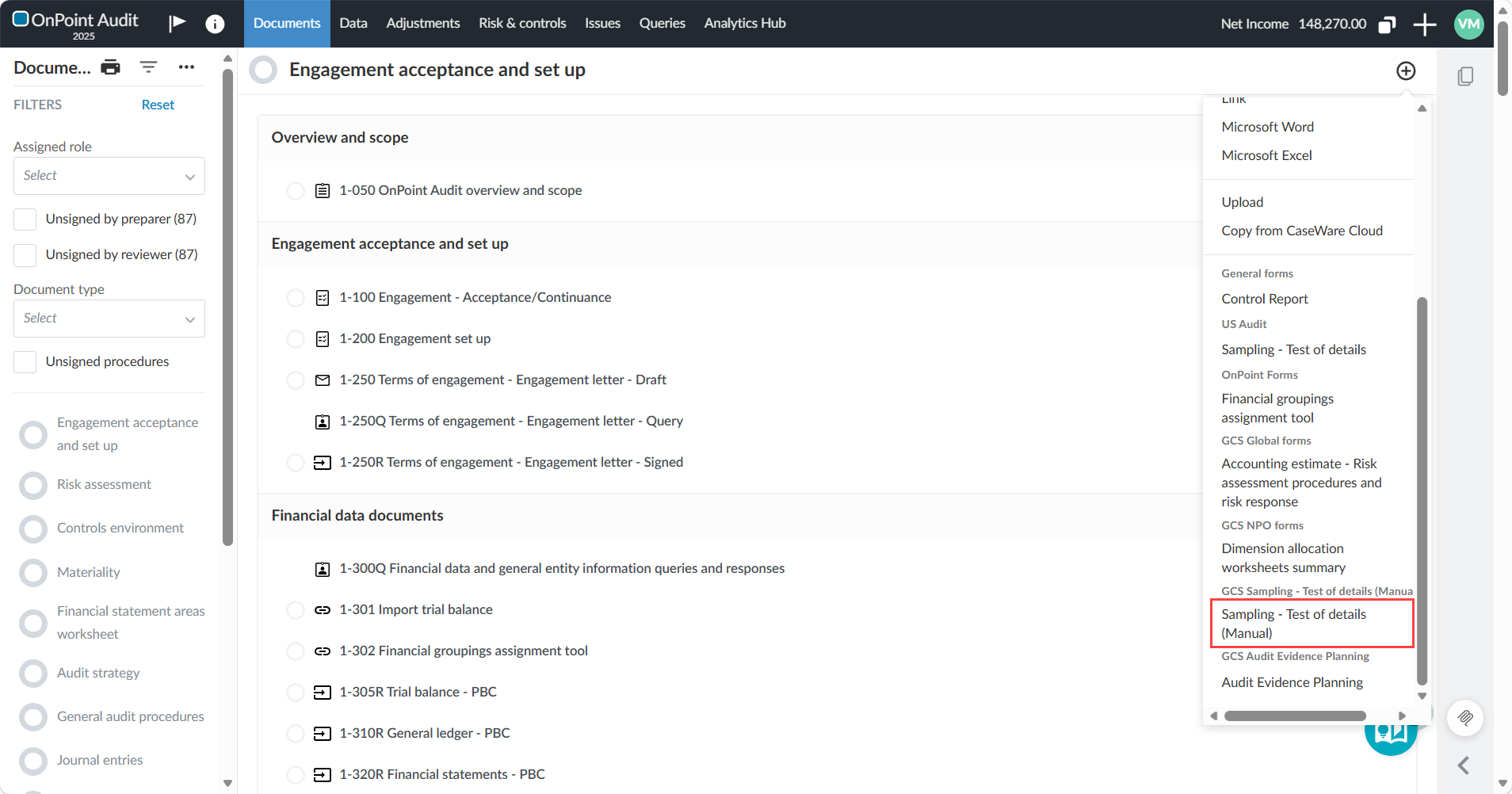The height and width of the screenshot is (794, 1512).
Task: Click query icon of 1-300Q Financial data
Action: (x=323, y=569)
